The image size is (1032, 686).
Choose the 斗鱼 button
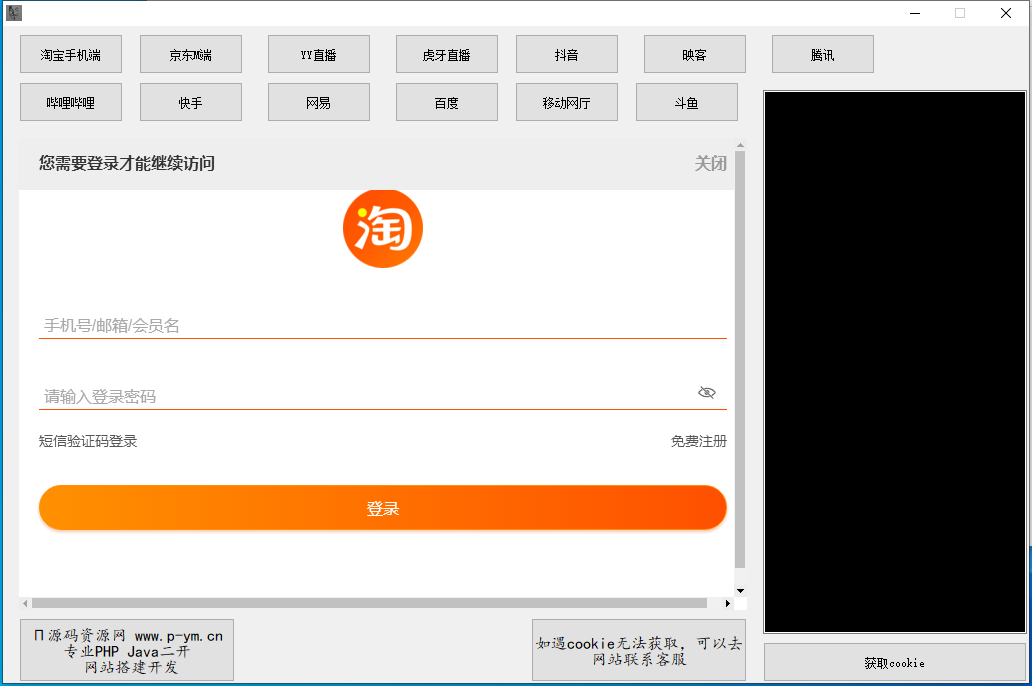click(686, 103)
